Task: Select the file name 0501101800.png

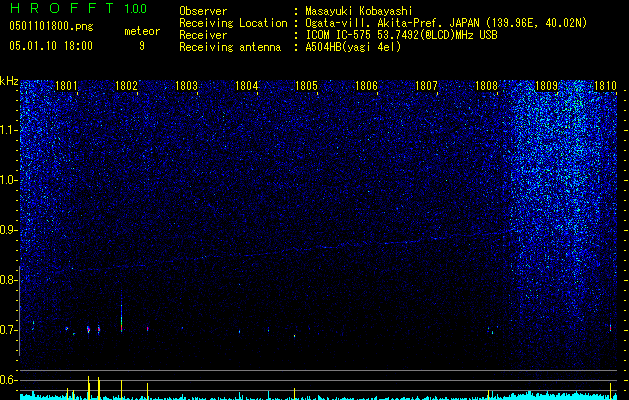Action: pyautogui.click(x=51, y=27)
